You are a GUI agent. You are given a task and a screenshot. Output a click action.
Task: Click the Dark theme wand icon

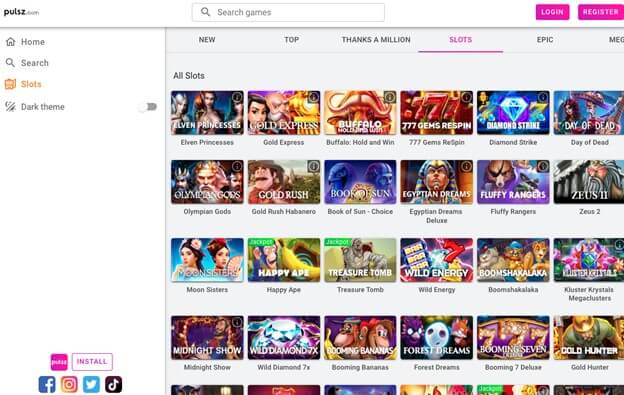(x=10, y=107)
